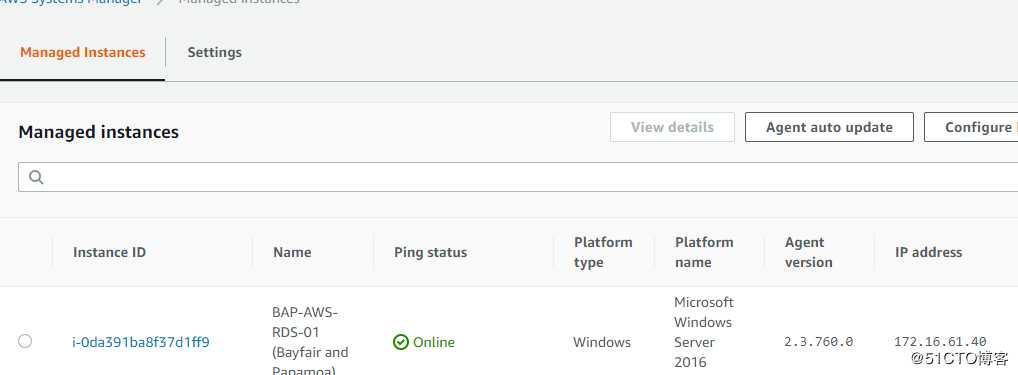
Task: Click Microsoft Windows Server 2016 cell
Action: click(704, 332)
